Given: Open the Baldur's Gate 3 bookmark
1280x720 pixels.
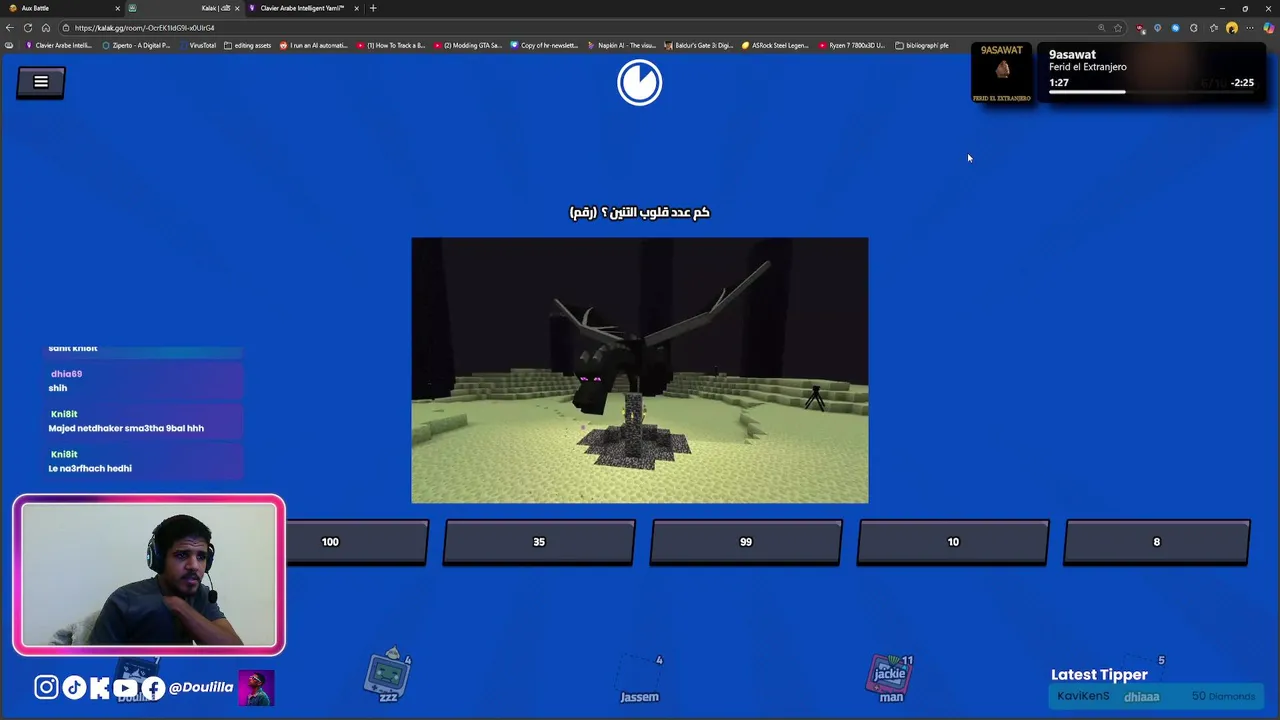Looking at the screenshot, I should tap(698, 45).
